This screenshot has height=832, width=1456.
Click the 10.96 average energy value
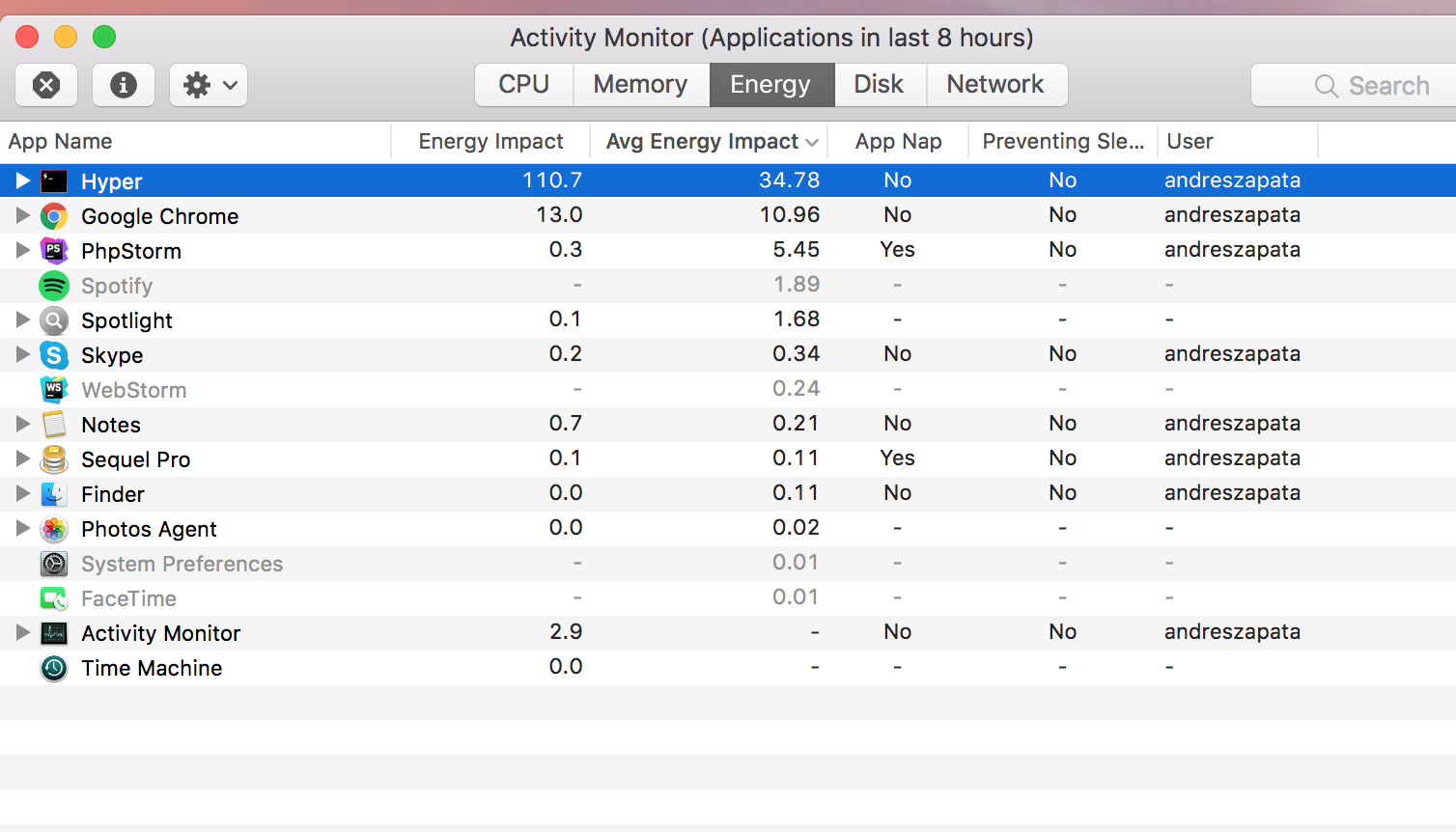click(x=790, y=214)
